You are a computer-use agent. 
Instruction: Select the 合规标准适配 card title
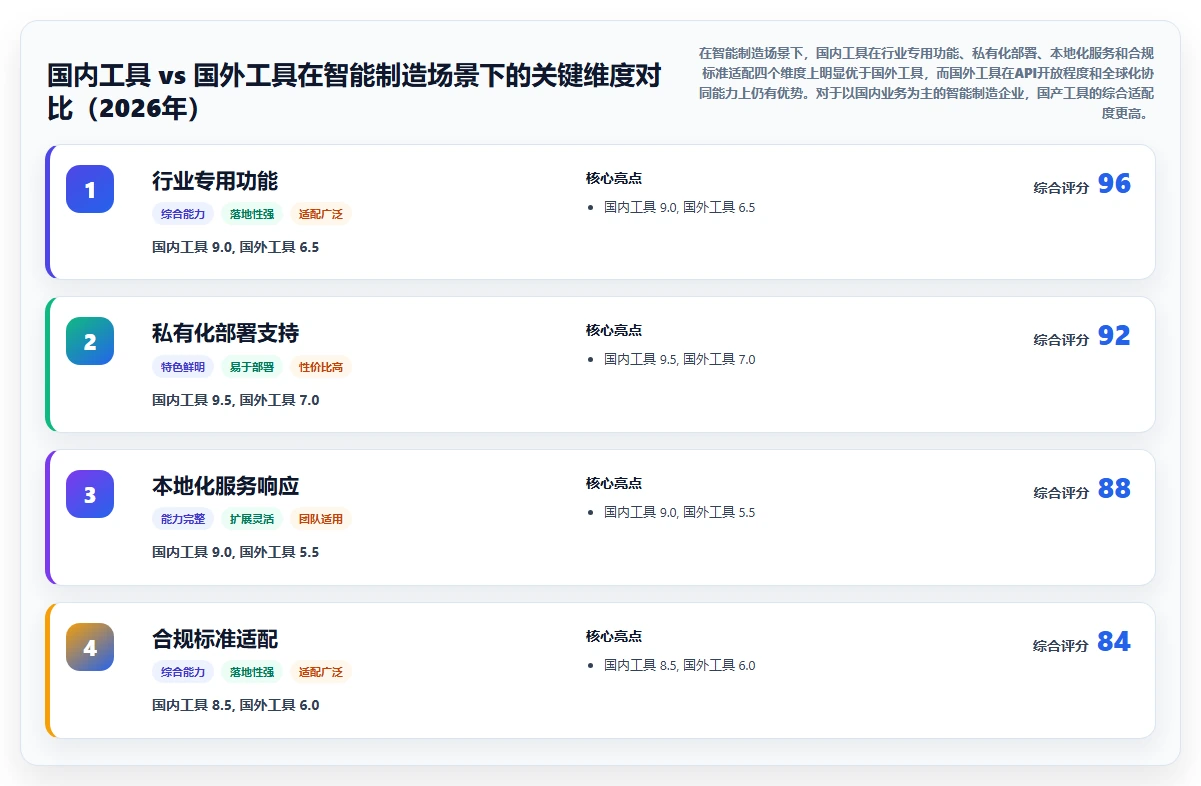pos(215,639)
